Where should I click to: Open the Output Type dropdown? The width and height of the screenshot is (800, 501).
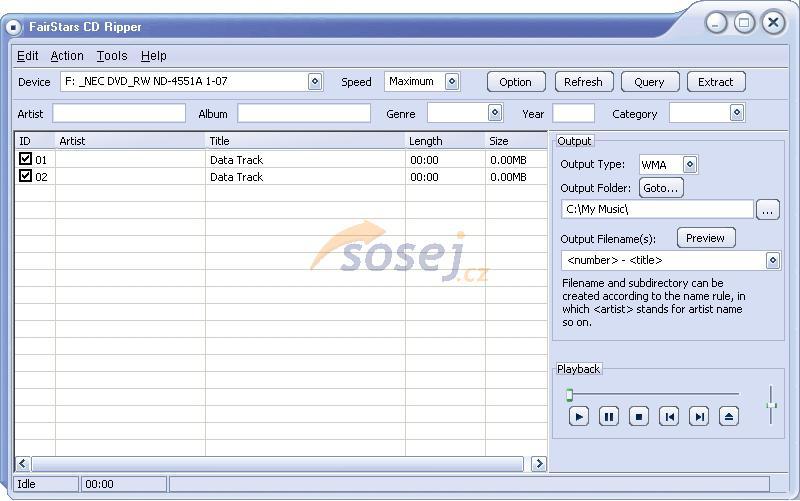690,165
